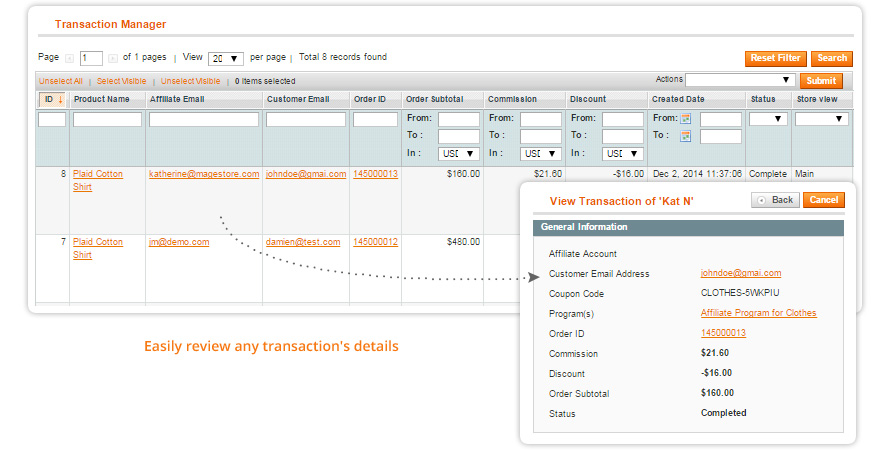The width and height of the screenshot is (890, 450).
Task: Sort by Store view column header
Action: [x=817, y=99]
